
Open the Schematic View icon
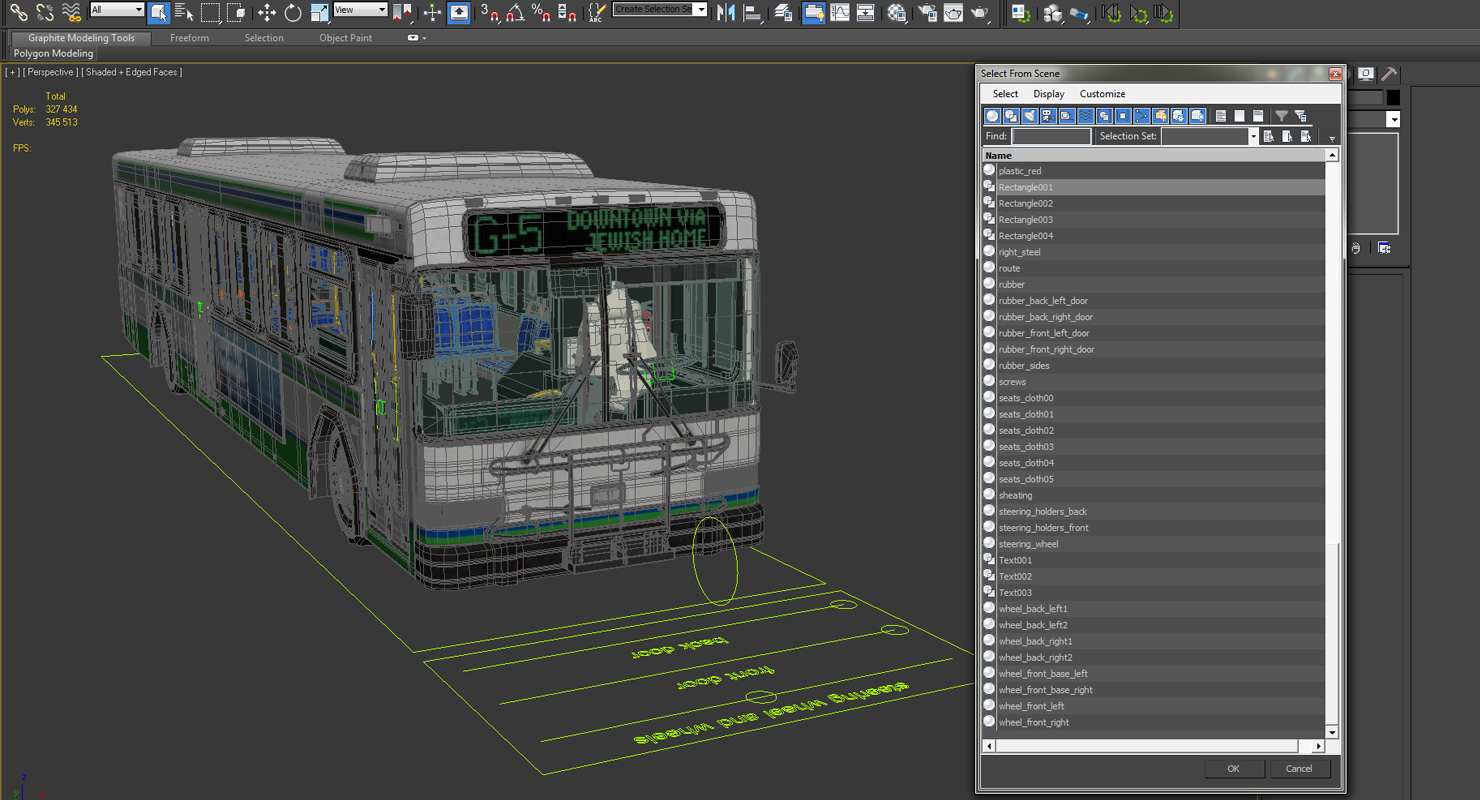coord(866,12)
